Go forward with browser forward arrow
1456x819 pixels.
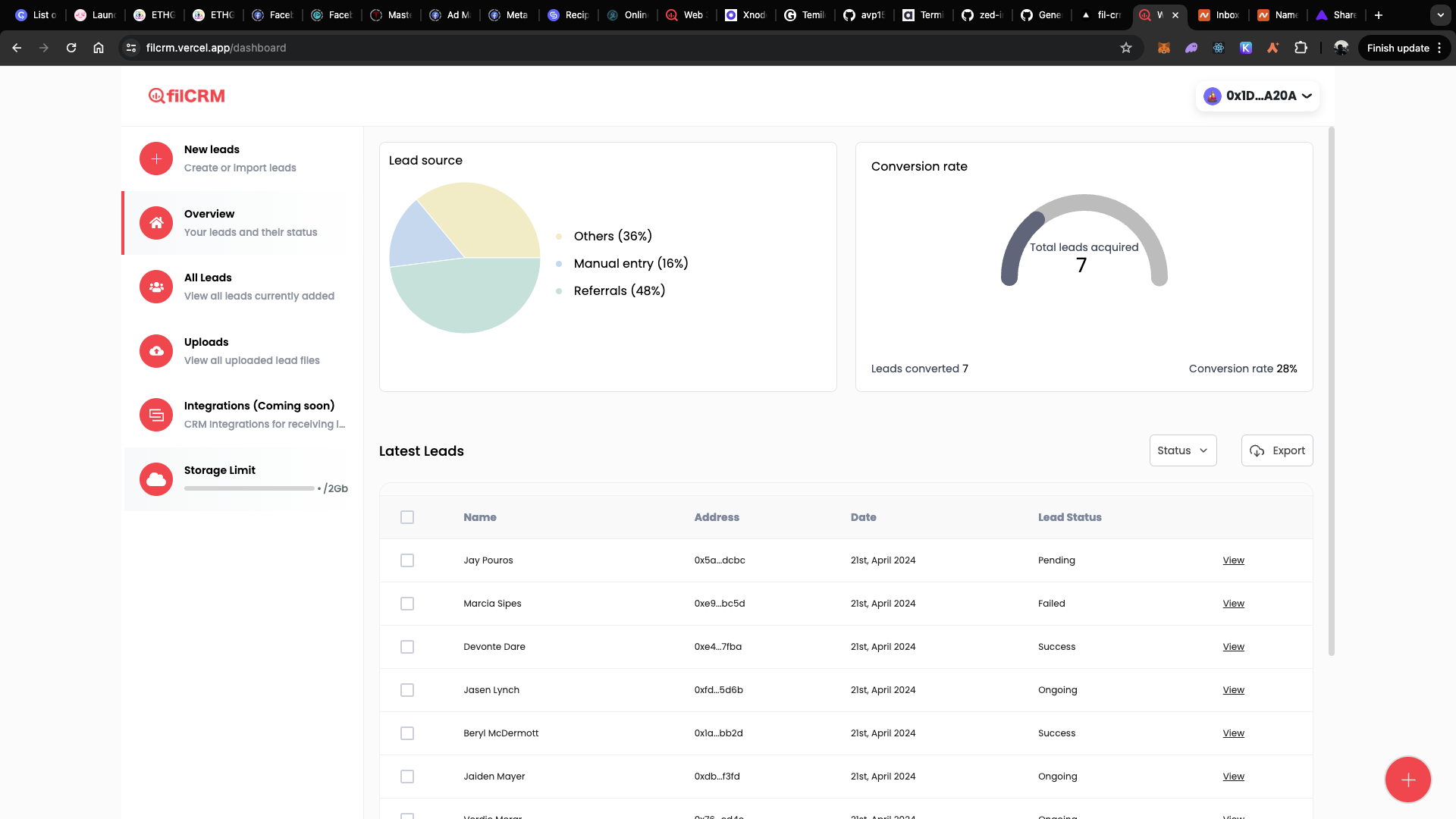44,48
